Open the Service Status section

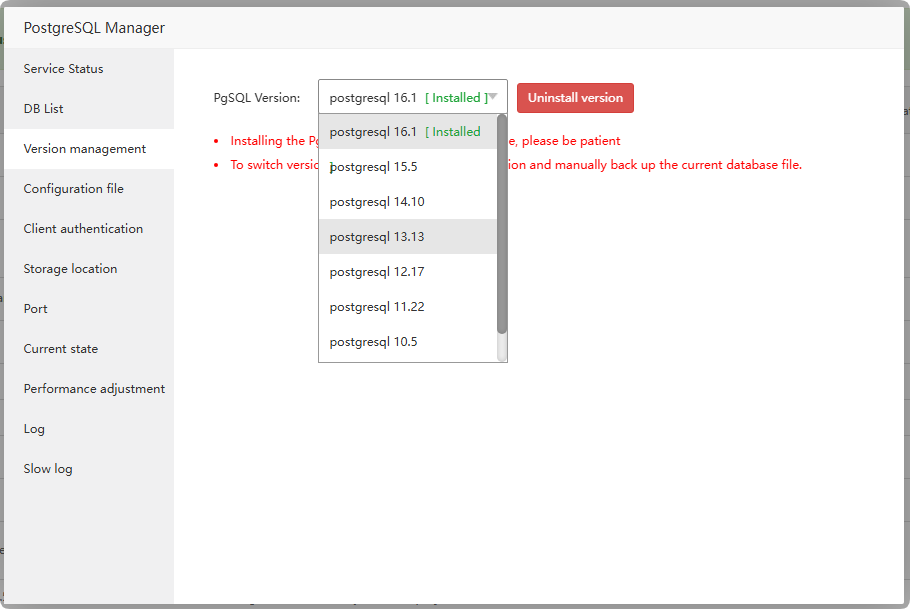(x=89, y=69)
